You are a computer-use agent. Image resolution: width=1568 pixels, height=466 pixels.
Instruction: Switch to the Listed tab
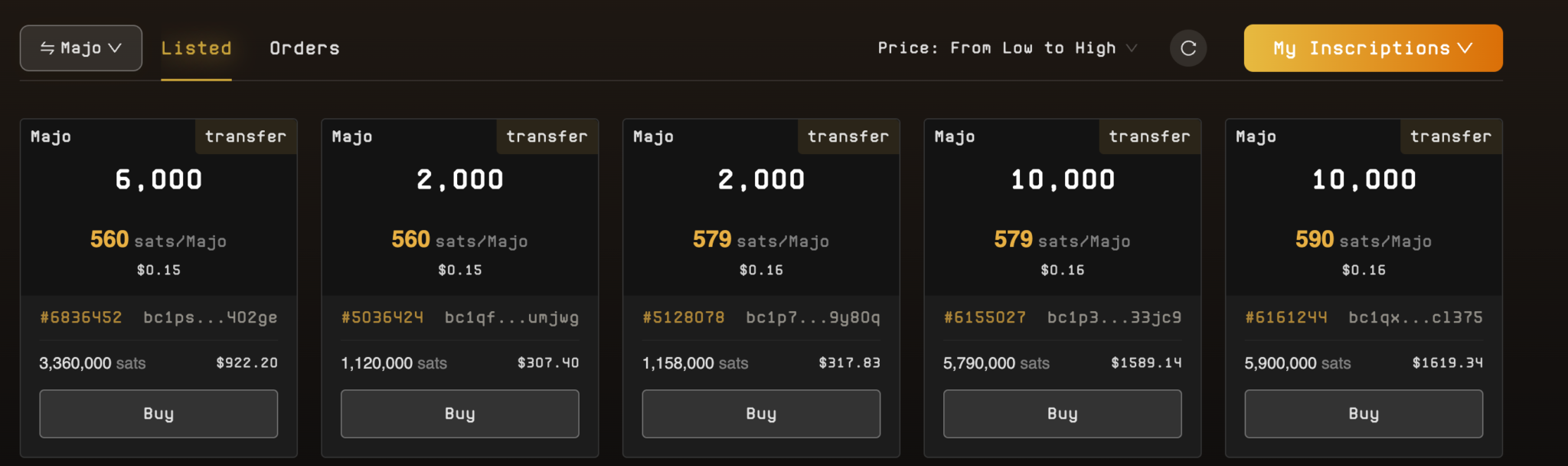(x=196, y=48)
